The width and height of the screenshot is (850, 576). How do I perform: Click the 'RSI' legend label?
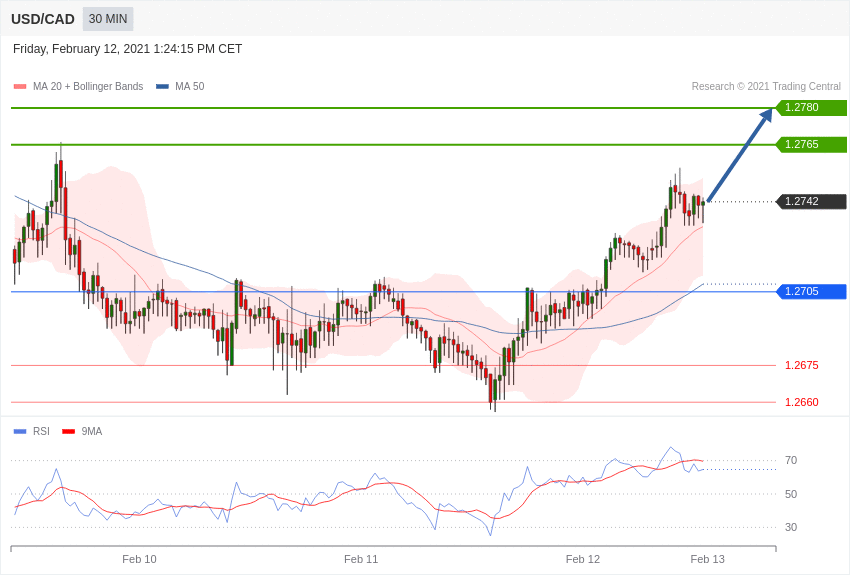[x=41, y=431]
